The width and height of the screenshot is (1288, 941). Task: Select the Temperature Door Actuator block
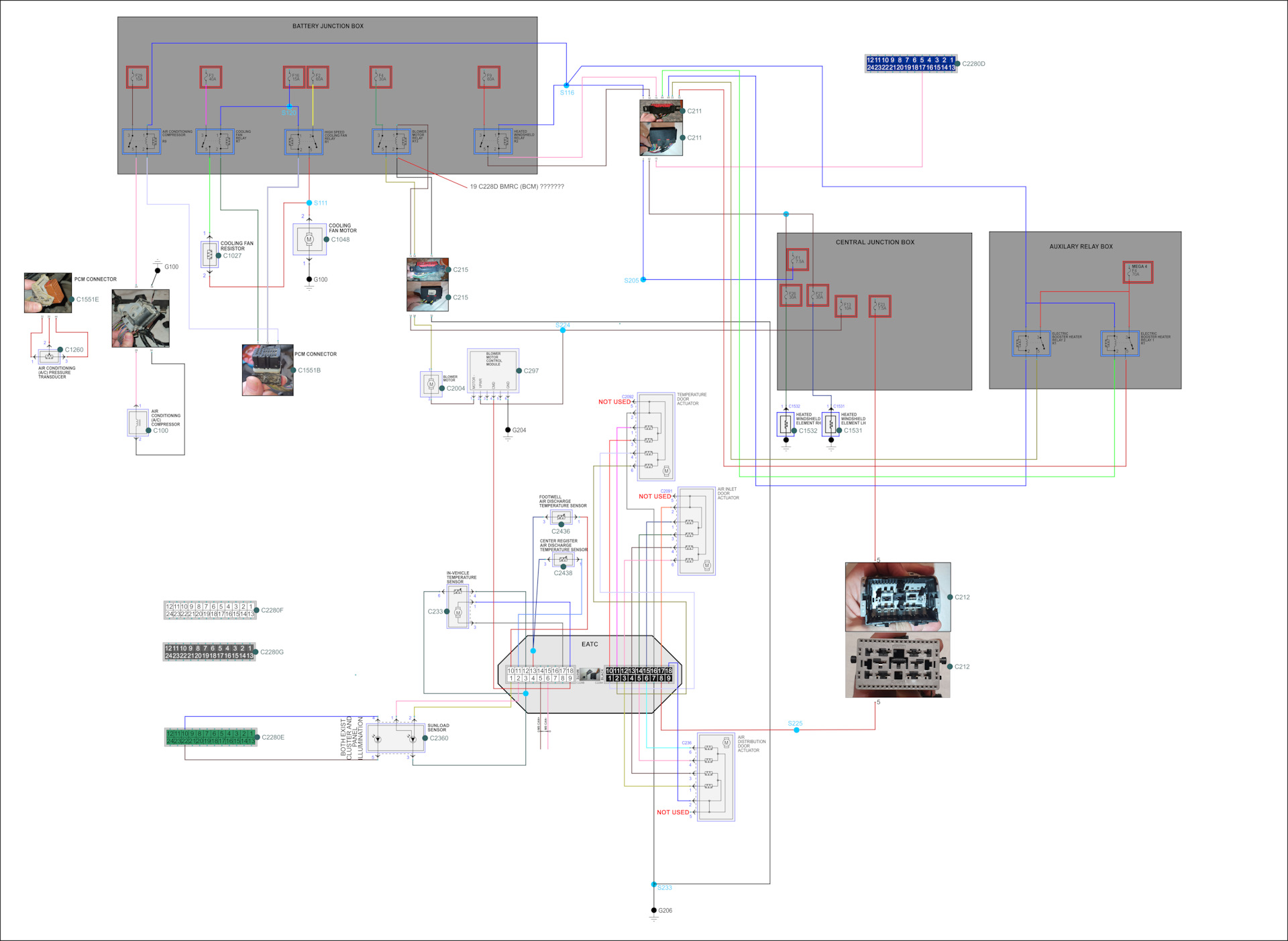pyautogui.click(x=656, y=436)
